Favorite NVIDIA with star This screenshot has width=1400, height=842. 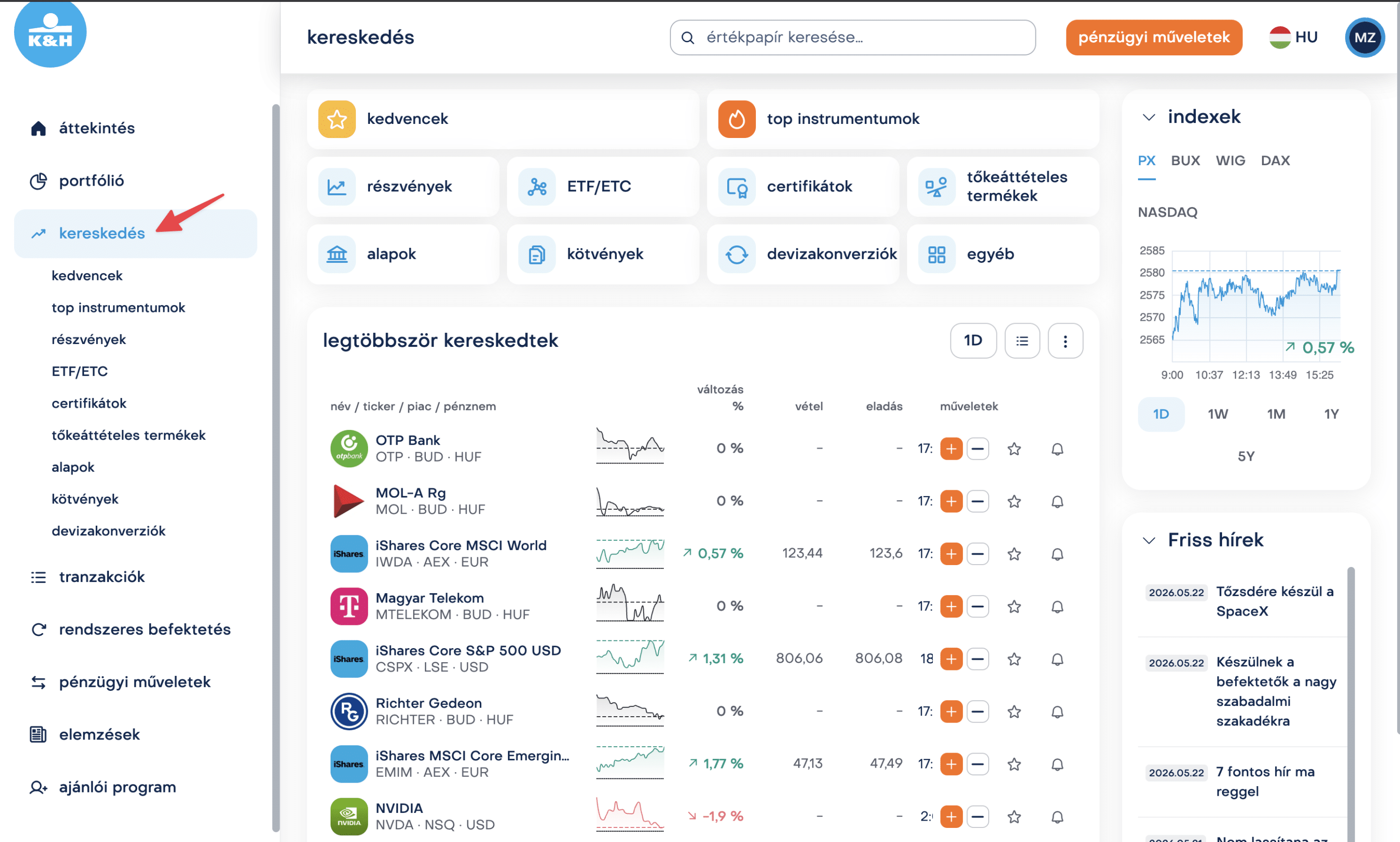point(1014,817)
